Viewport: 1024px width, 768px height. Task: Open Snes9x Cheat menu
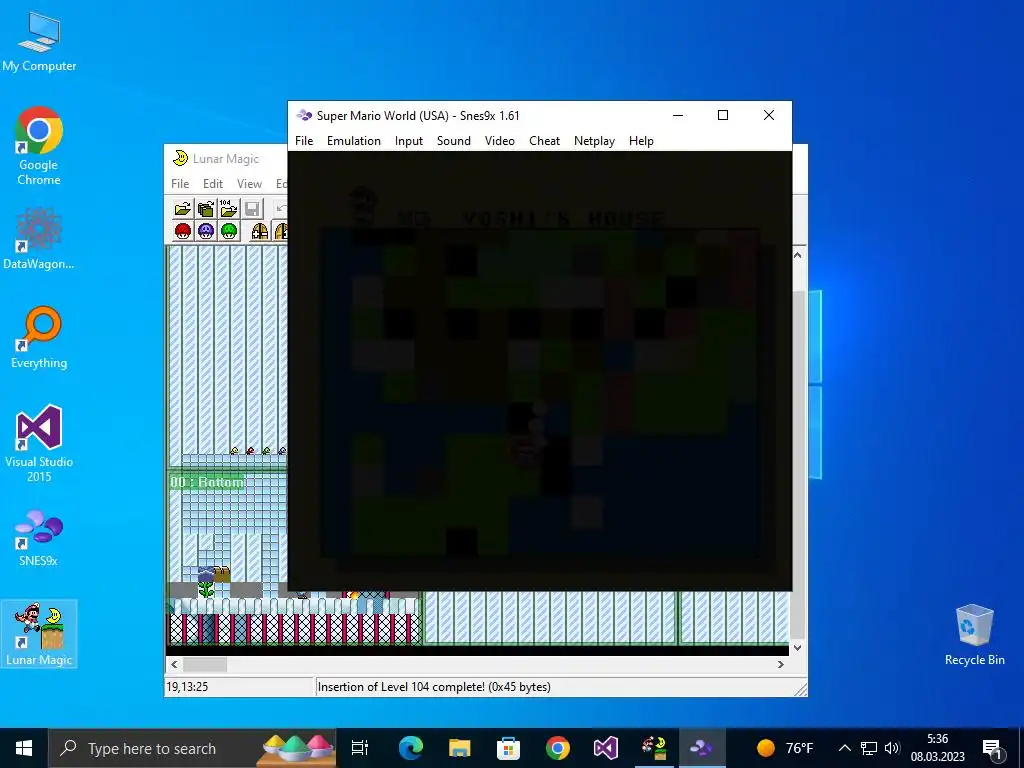click(x=545, y=141)
